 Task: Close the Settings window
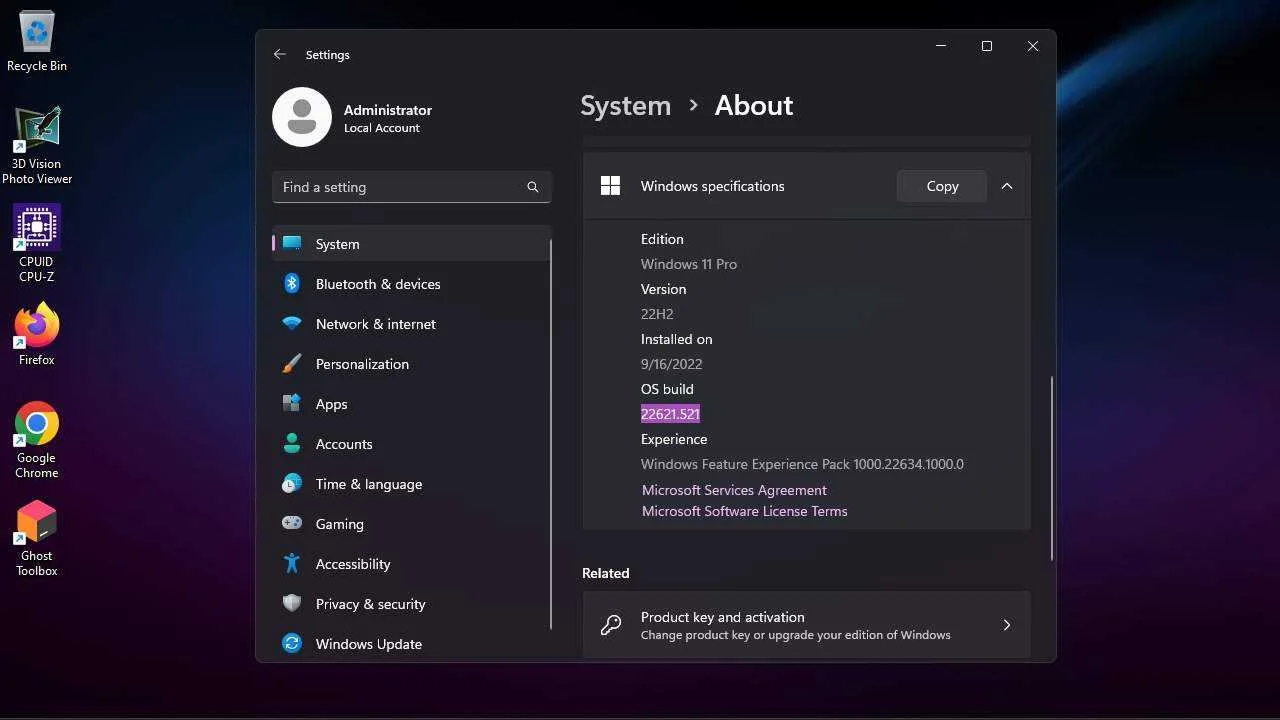pyautogui.click(x=1033, y=46)
